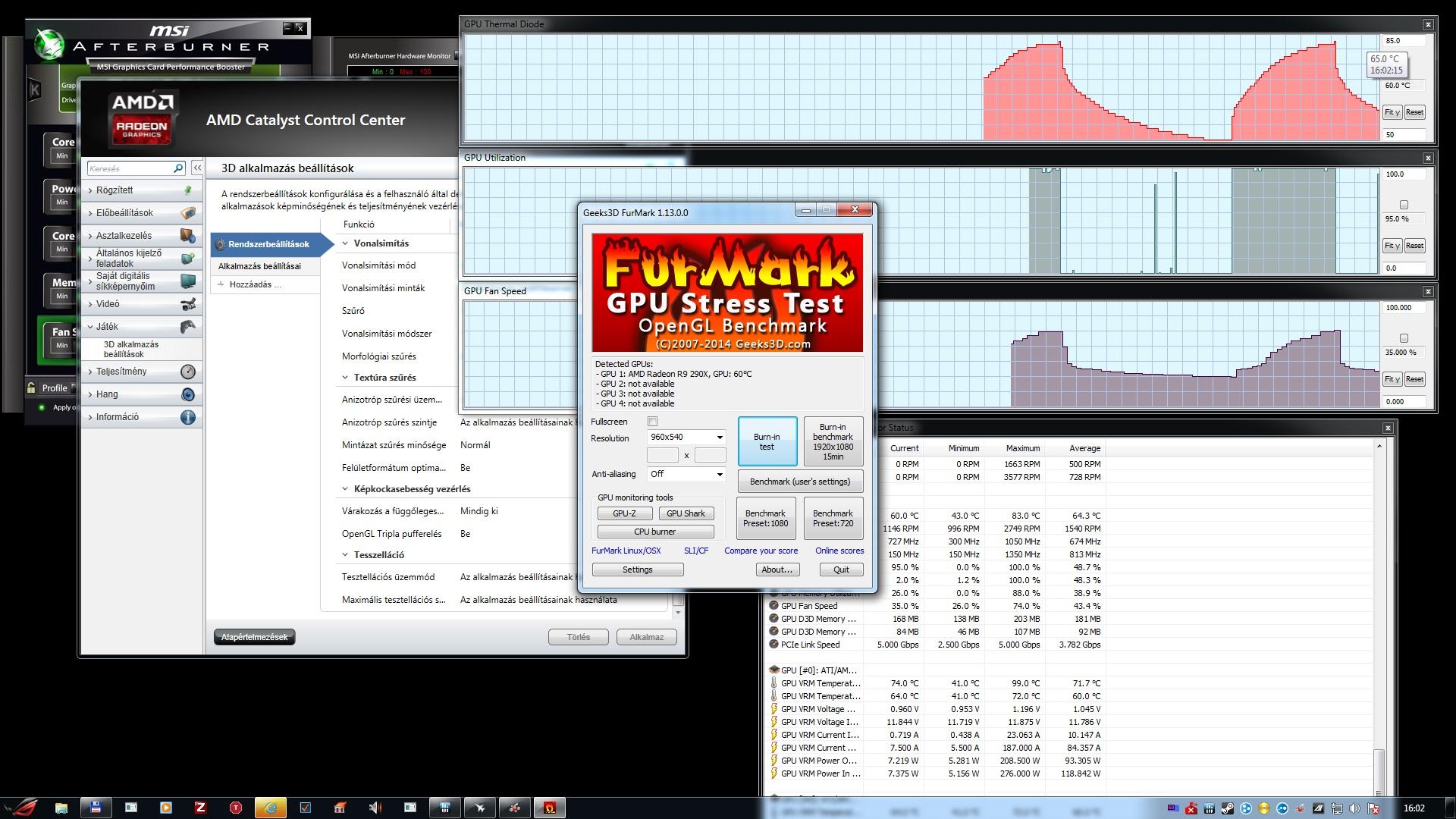Toggle Apply overclocking at startup in Afterburner
Viewport: 1456px width, 819px height.
[42, 407]
